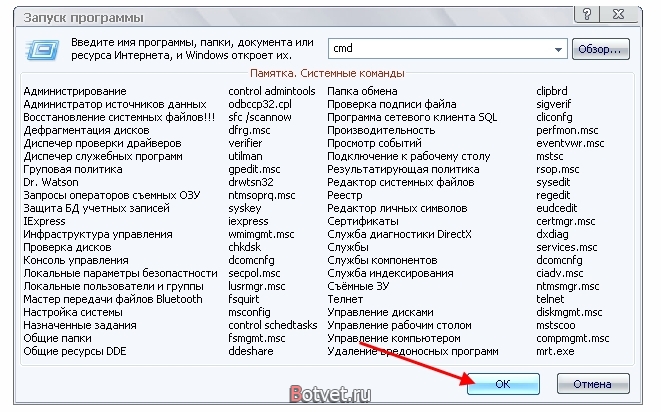Select the text 'fsmgmt.msc'
This screenshot has width=661, height=412.
(257, 338)
